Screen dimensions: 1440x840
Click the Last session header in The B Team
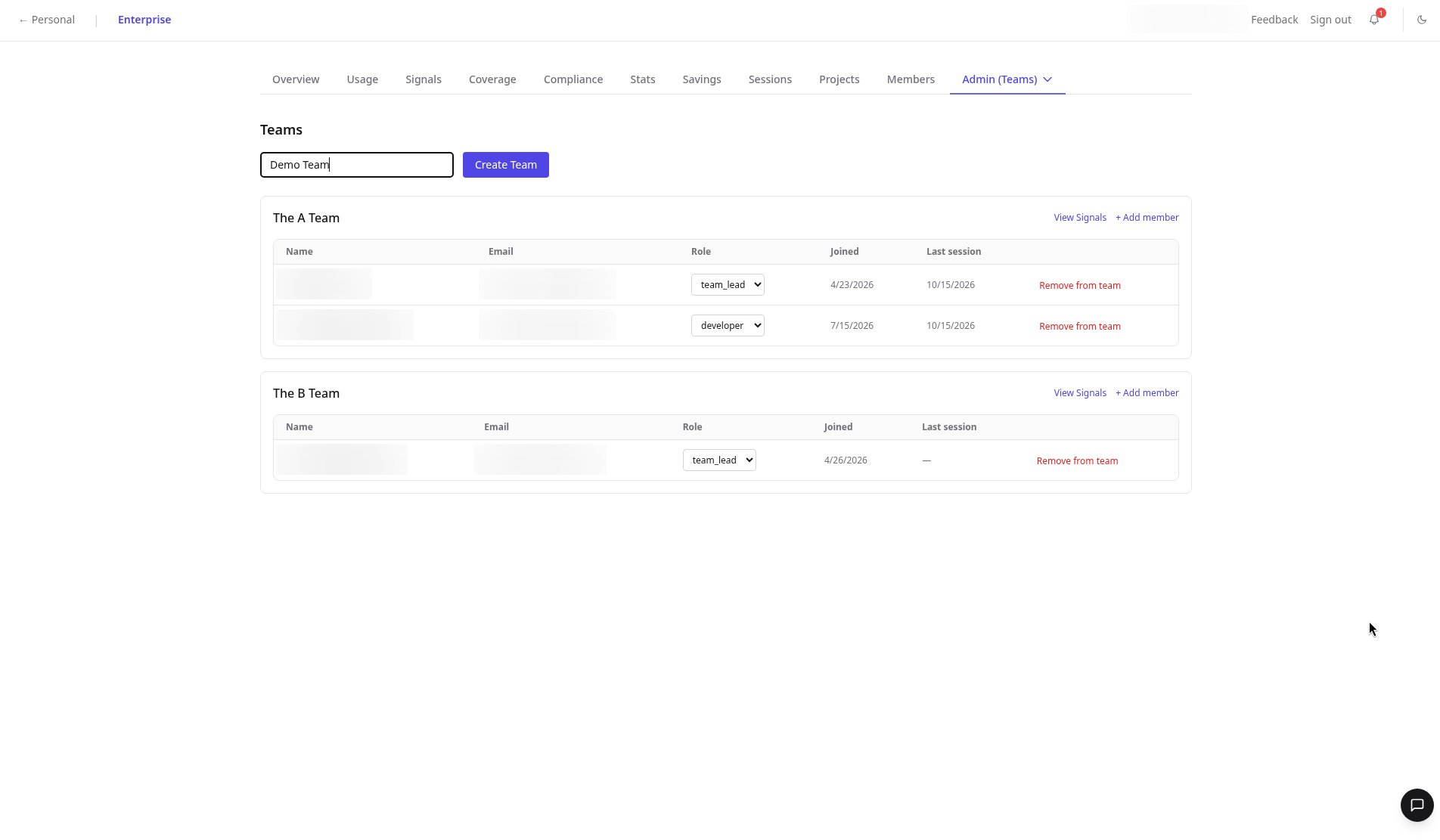tap(949, 427)
